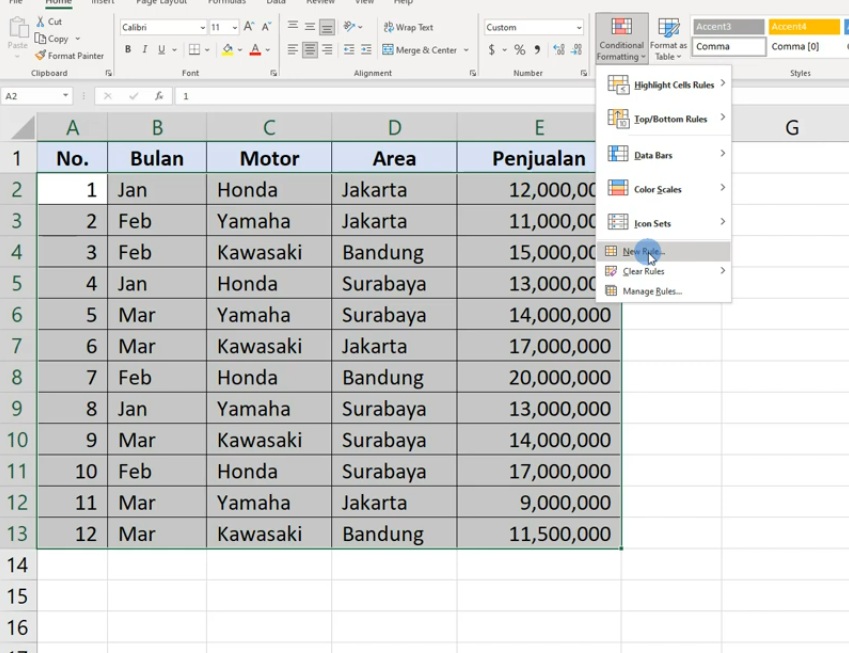Click the Paste clipboard icon

point(18,28)
